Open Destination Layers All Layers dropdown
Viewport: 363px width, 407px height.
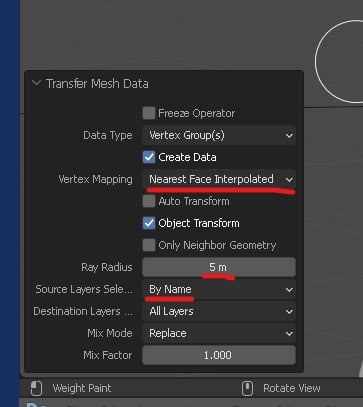click(219, 311)
